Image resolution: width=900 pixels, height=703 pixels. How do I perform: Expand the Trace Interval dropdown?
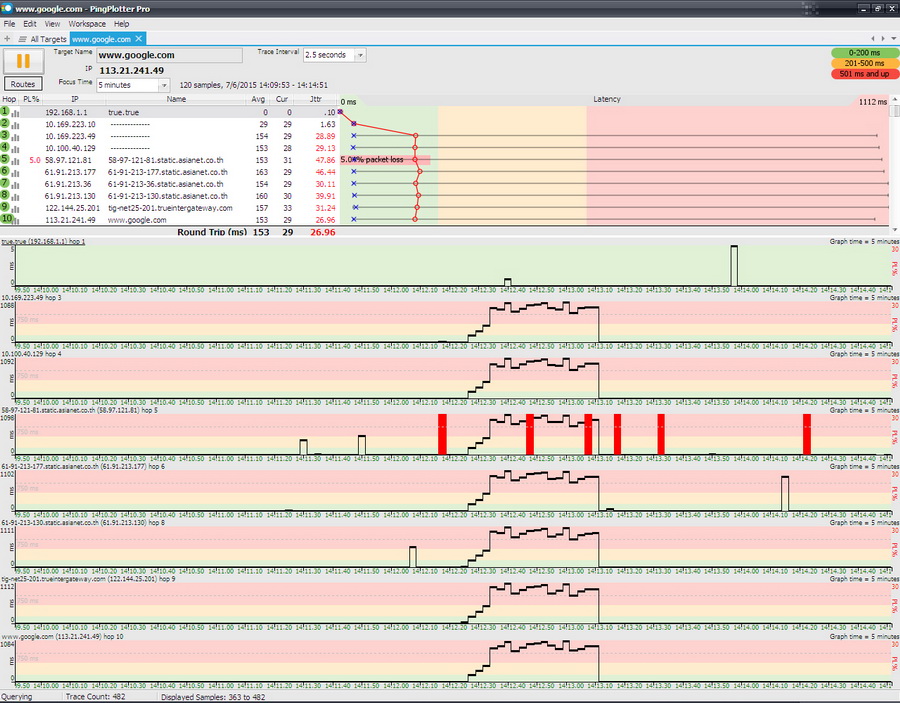(x=360, y=55)
